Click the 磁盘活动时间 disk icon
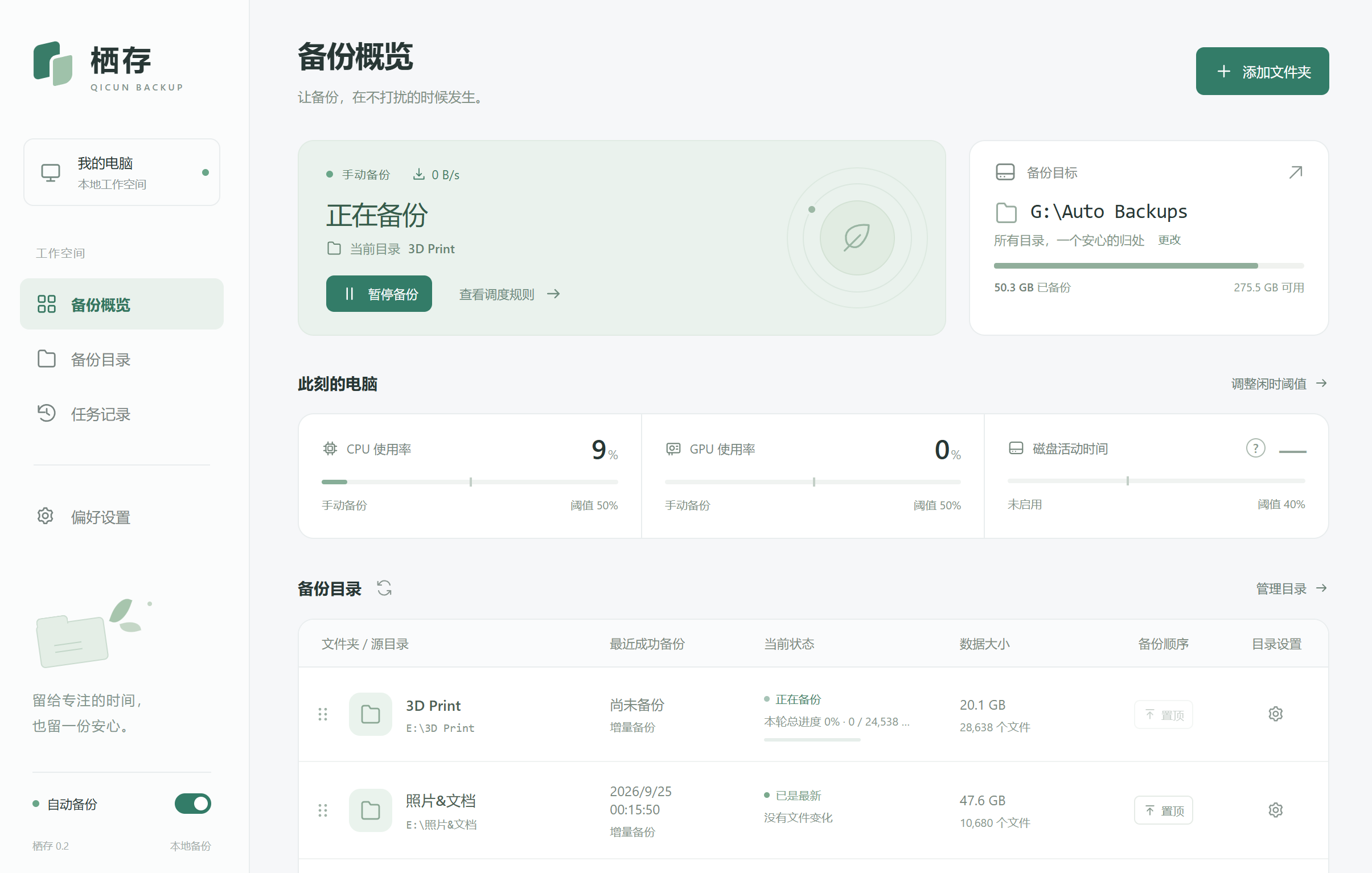This screenshot has height=873, width=1372. pyautogui.click(x=1016, y=448)
